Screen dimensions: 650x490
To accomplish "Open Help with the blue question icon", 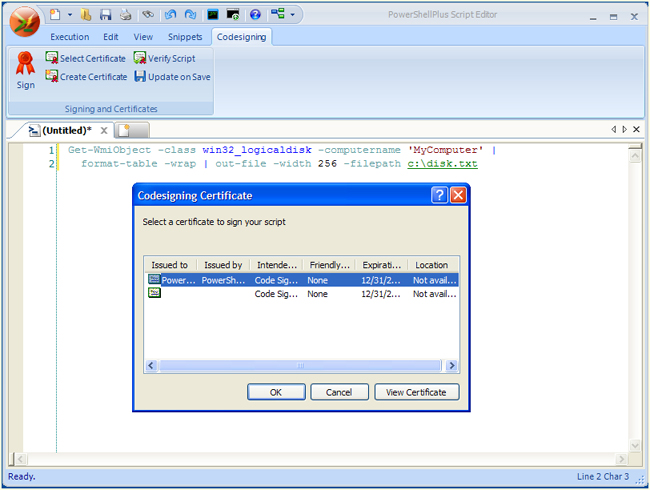I will [x=255, y=15].
